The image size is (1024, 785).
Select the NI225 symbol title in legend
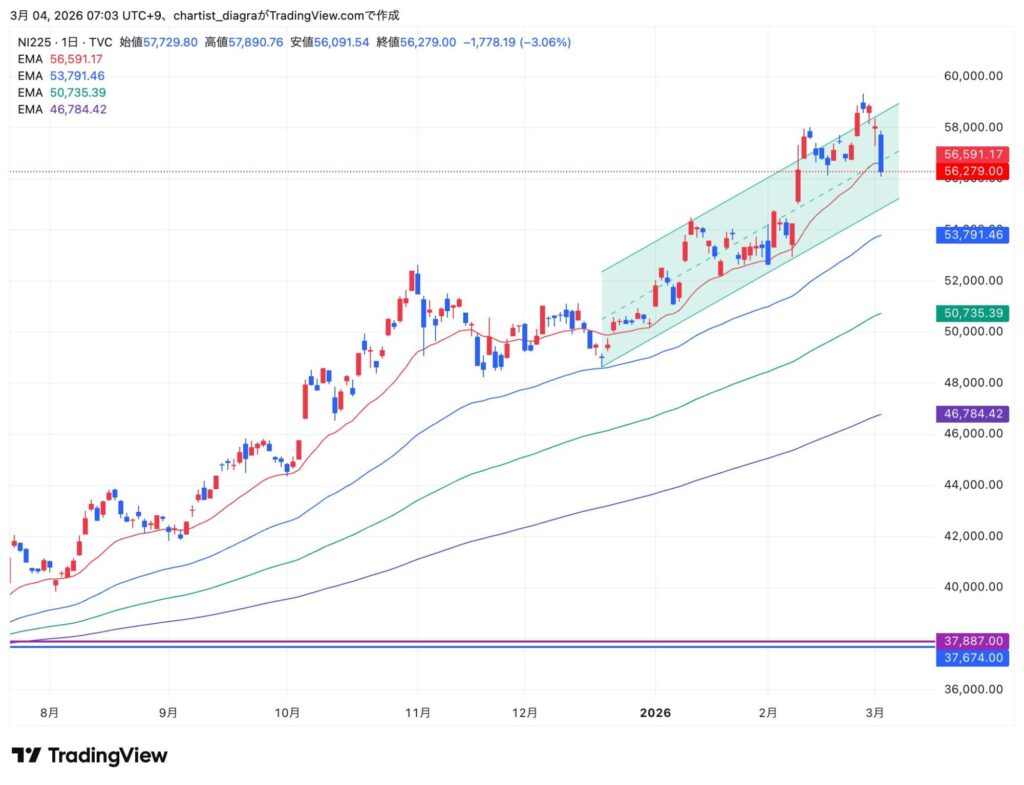[40, 43]
